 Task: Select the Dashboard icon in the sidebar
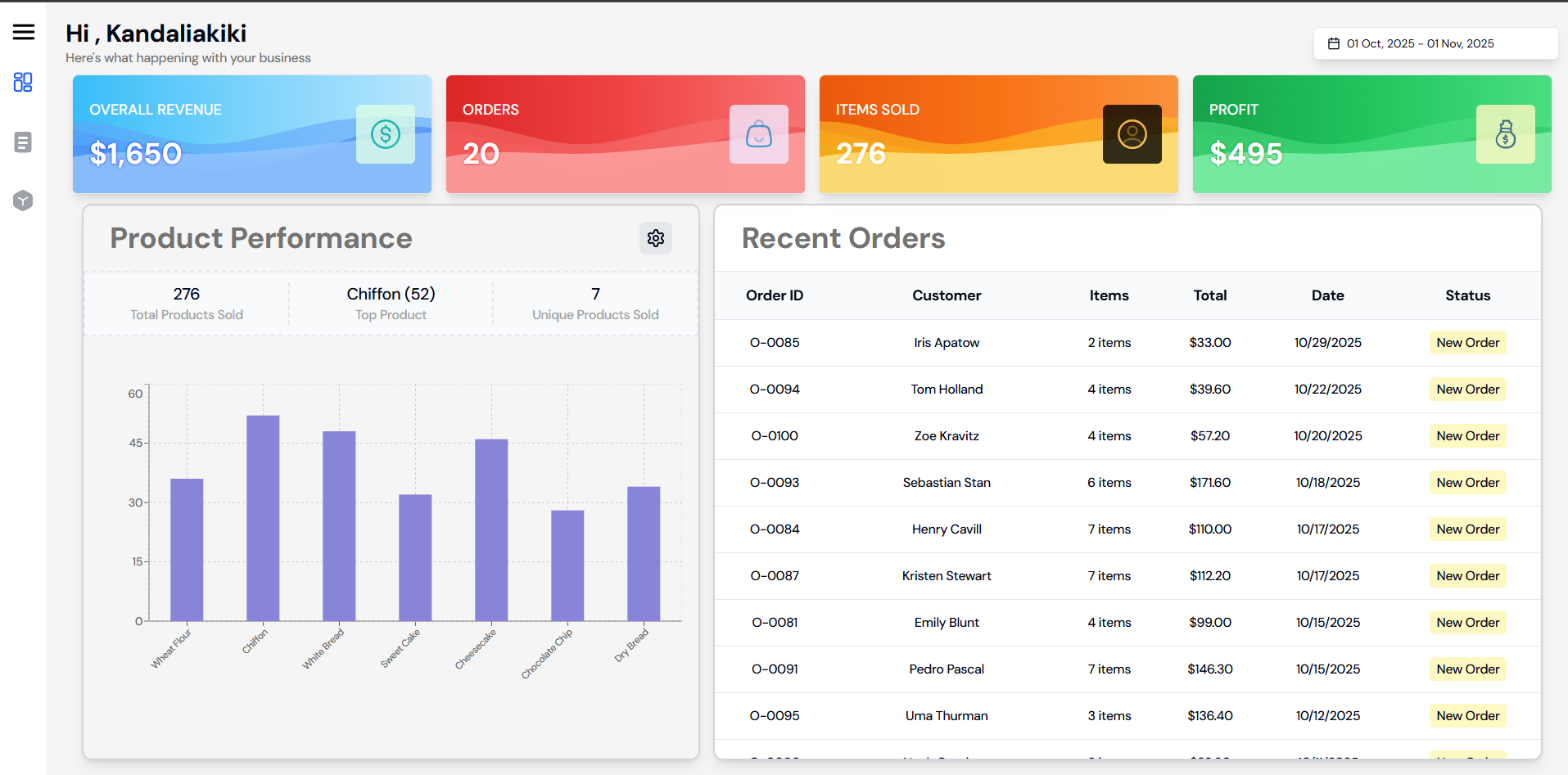coord(23,82)
